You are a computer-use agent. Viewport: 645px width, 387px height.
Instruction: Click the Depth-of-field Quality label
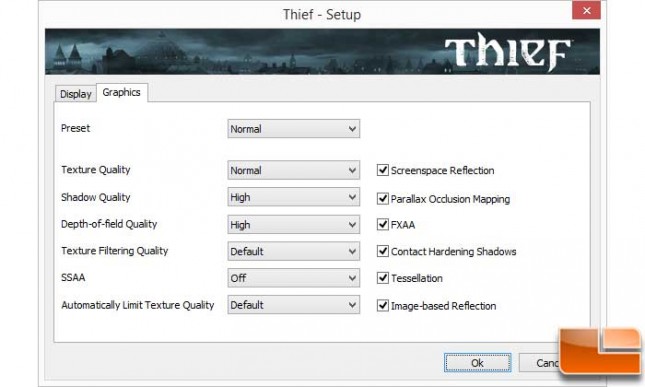109,224
